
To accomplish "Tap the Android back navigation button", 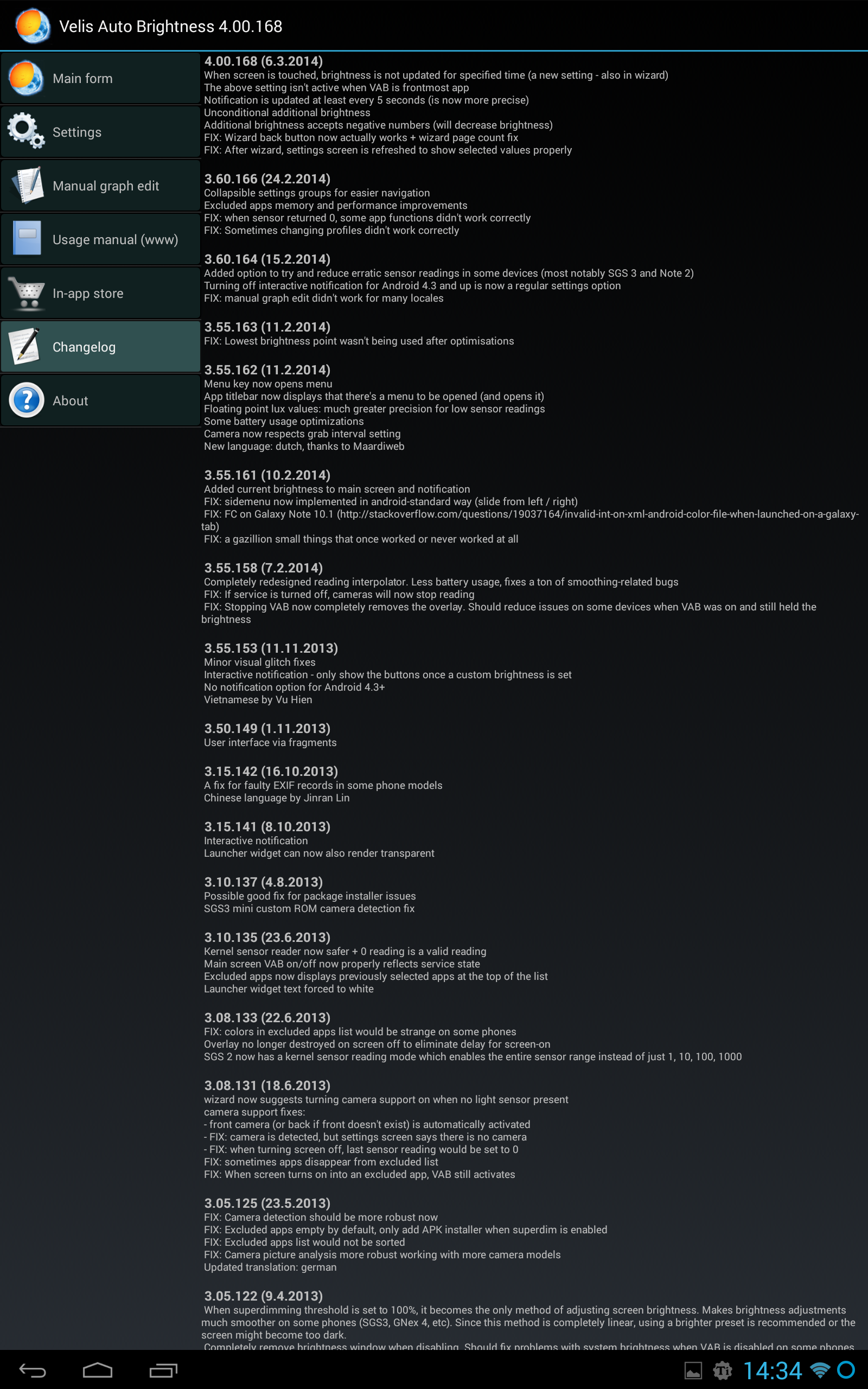I will click(33, 1371).
